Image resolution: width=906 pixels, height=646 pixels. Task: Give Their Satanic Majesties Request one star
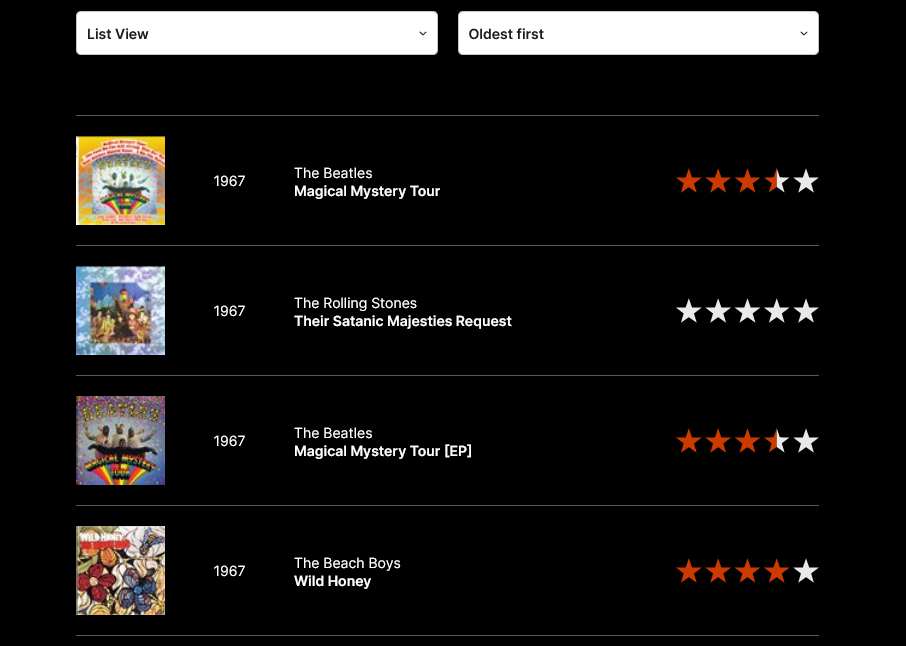[x=688, y=311]
